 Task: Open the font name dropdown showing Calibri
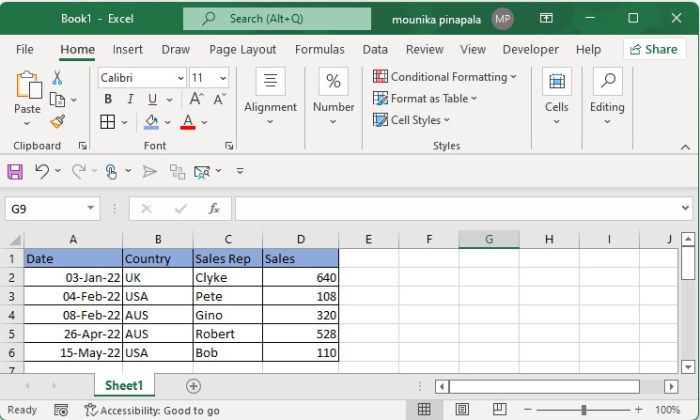180,78
